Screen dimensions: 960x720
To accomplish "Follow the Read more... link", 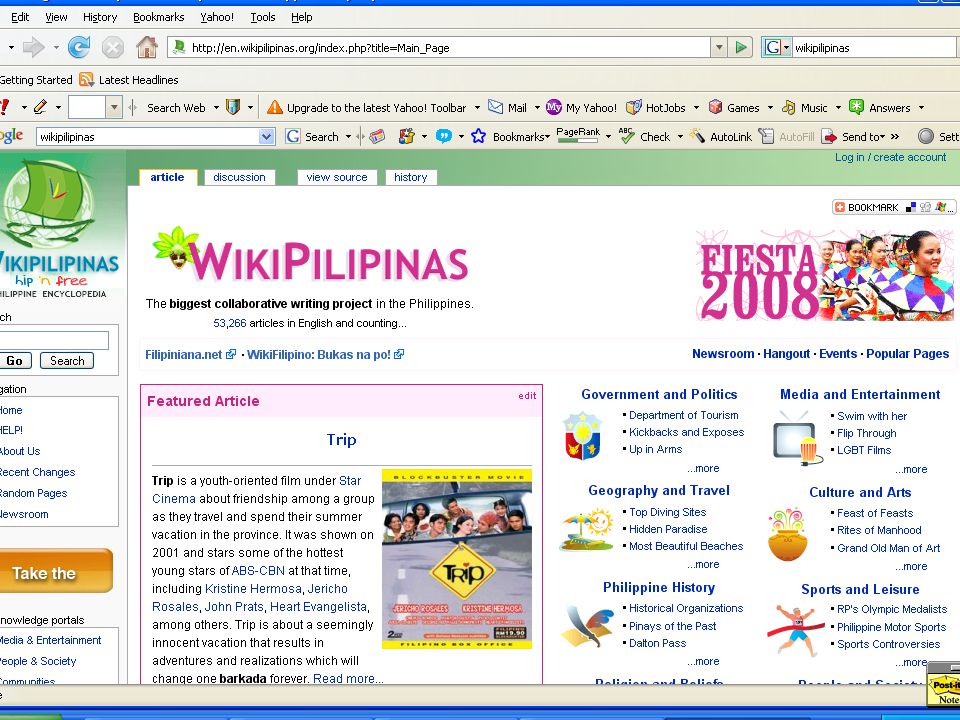I will [348, 678].
